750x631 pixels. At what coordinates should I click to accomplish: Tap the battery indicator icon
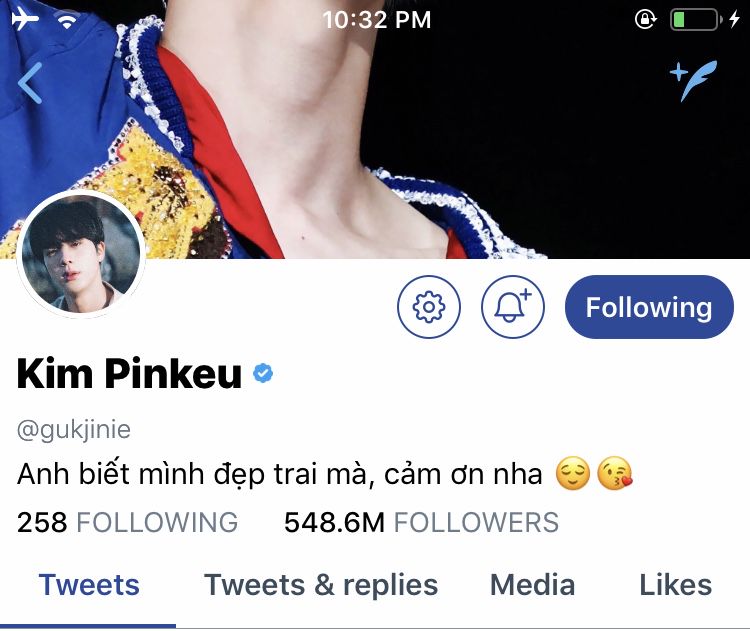click(696, 20)
